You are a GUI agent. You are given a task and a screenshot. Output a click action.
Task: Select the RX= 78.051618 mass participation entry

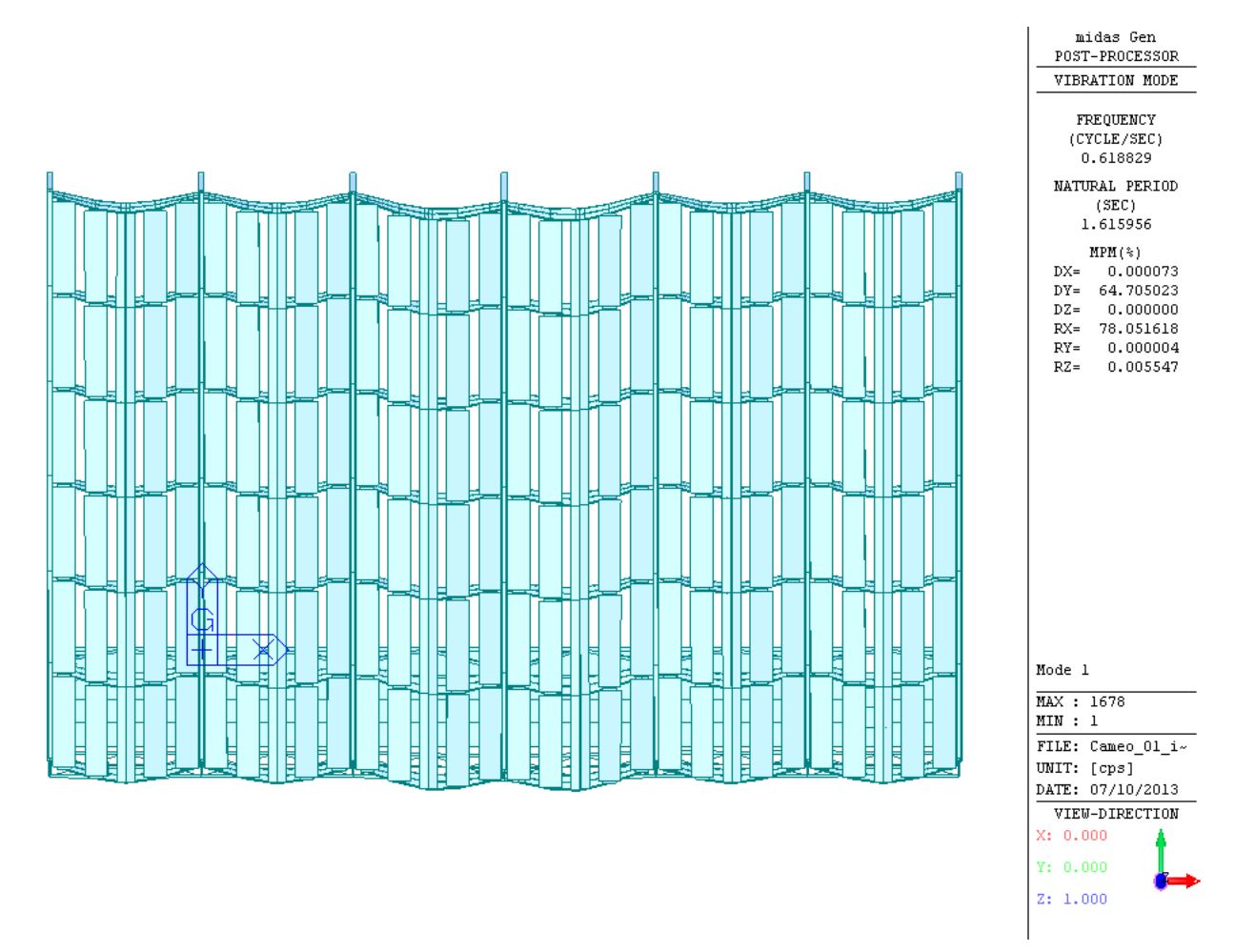click(1116, 329)
